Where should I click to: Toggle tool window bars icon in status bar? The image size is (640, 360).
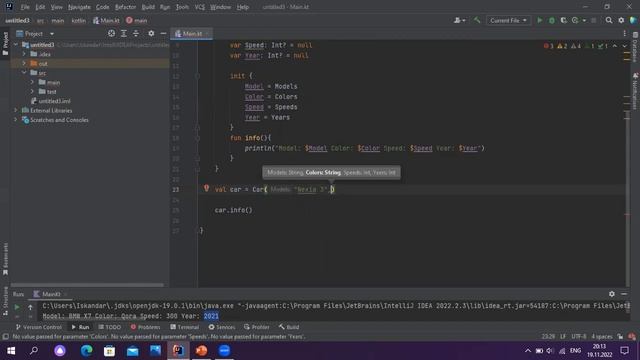click(x=5, y=337)
